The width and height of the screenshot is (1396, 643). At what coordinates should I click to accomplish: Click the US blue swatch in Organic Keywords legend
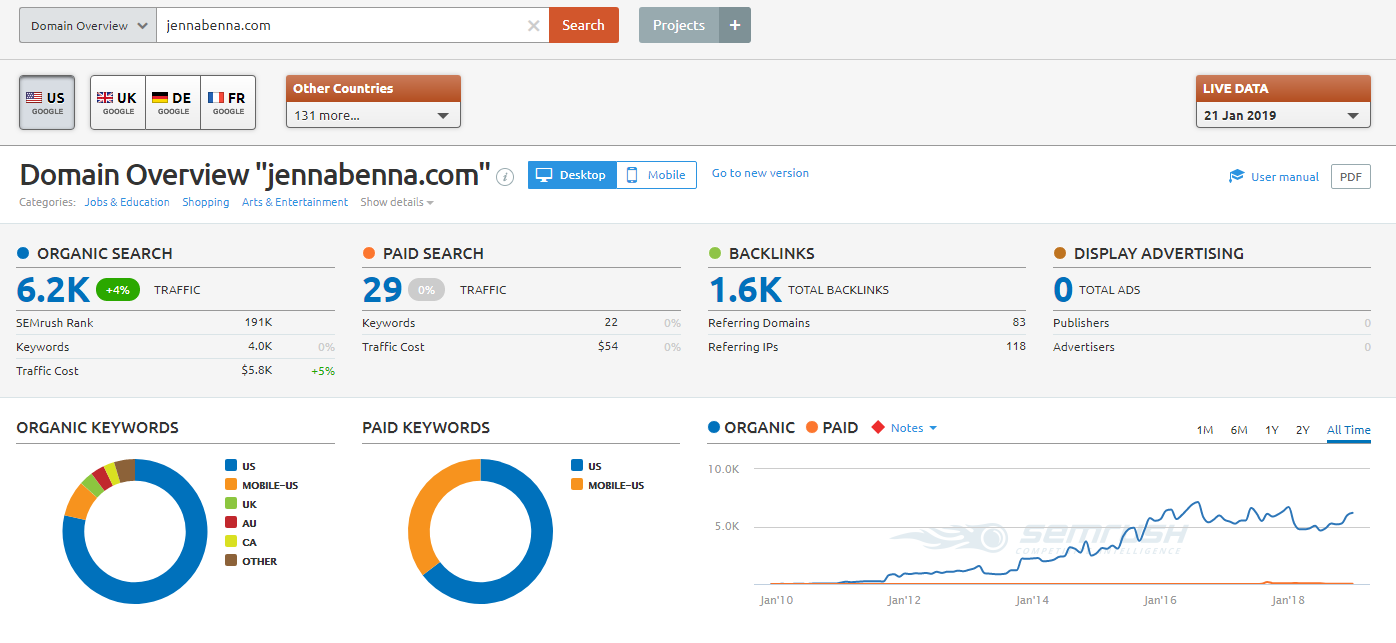[231, 466]
